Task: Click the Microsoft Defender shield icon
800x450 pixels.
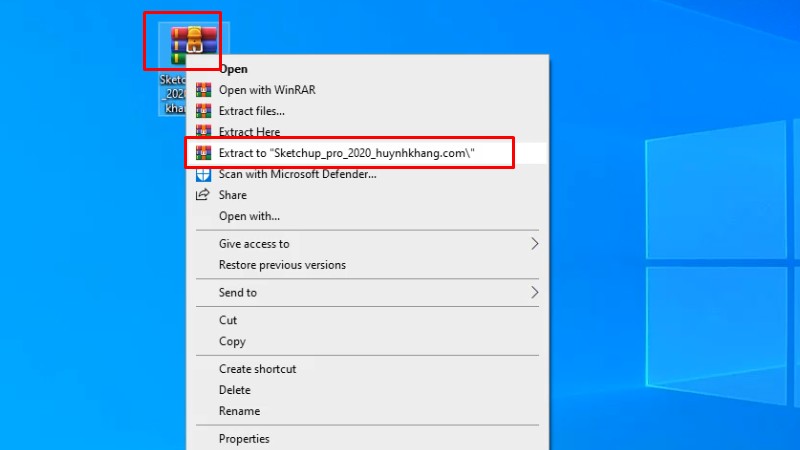Action: [x=203, y=174]
